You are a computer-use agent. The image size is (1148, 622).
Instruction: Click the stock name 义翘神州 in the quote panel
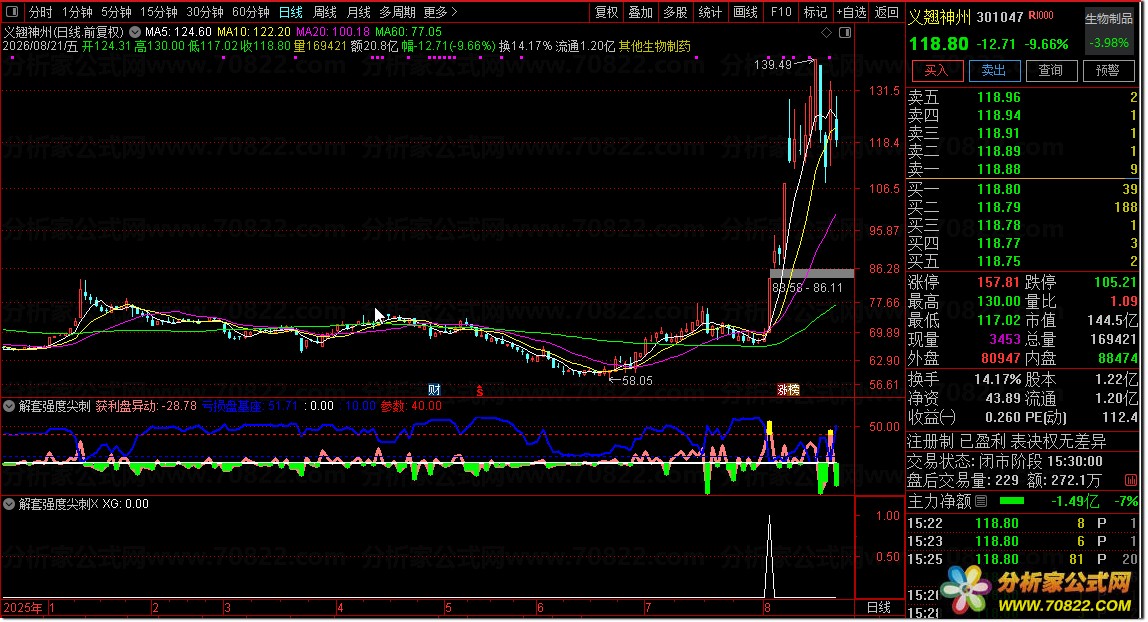coord(940,17)
